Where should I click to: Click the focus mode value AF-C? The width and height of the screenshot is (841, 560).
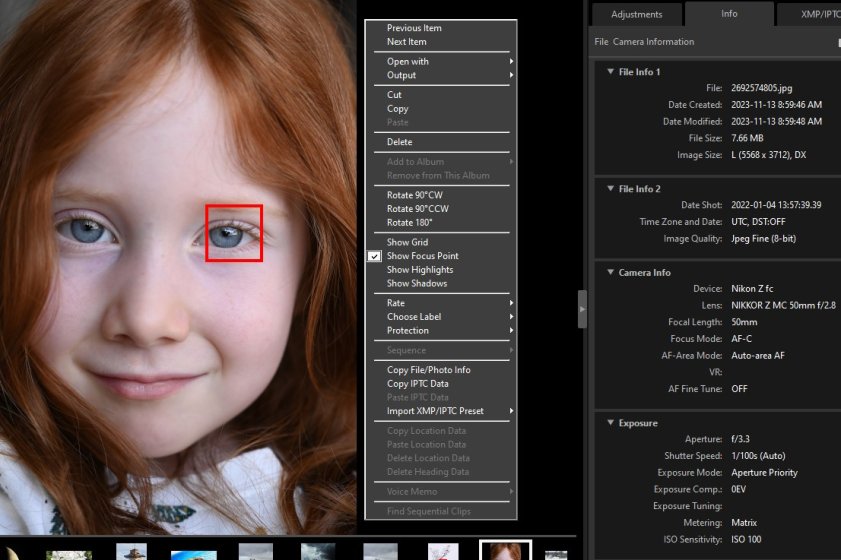[741, 339]
